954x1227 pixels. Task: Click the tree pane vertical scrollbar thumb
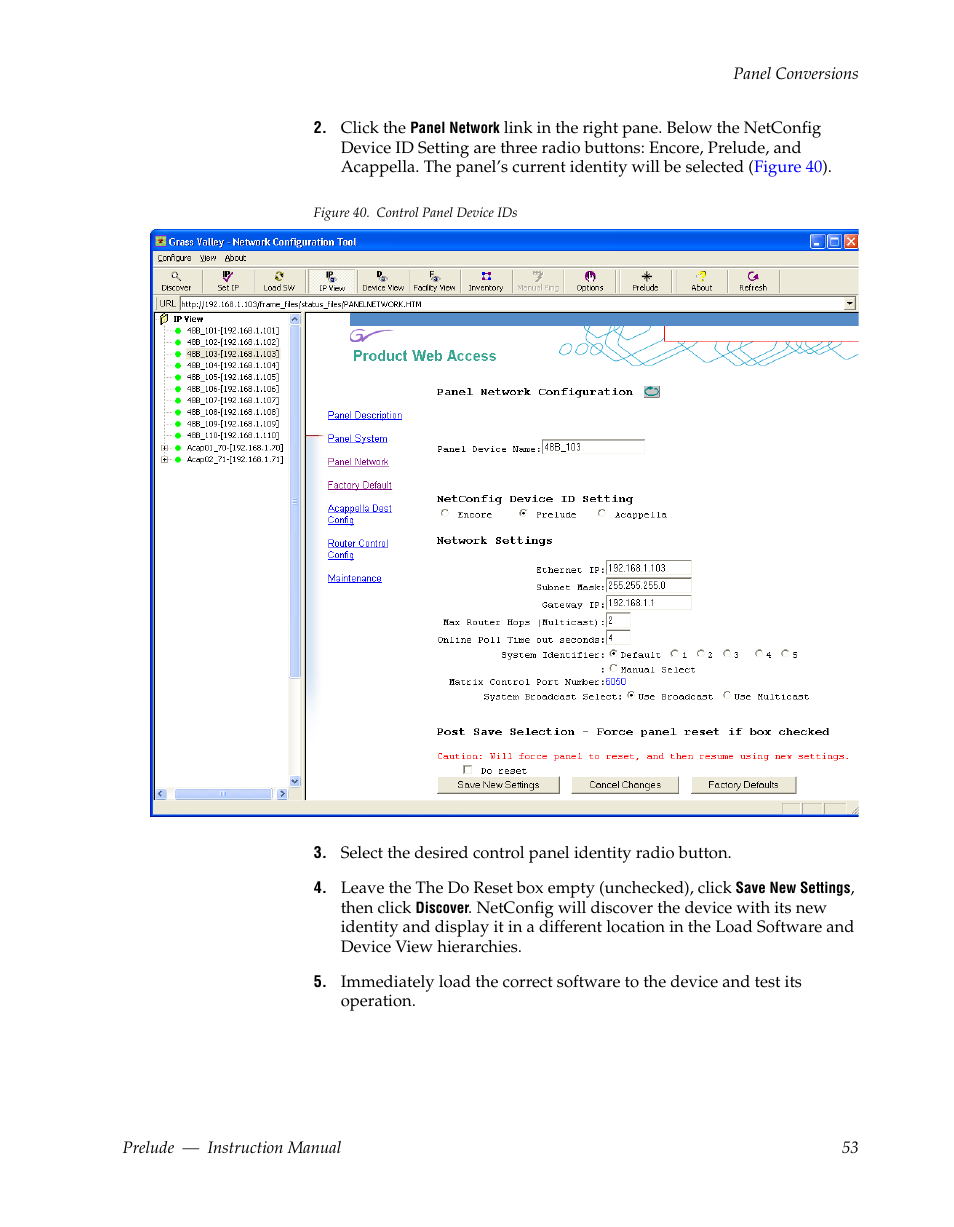(x=295, y=502)
